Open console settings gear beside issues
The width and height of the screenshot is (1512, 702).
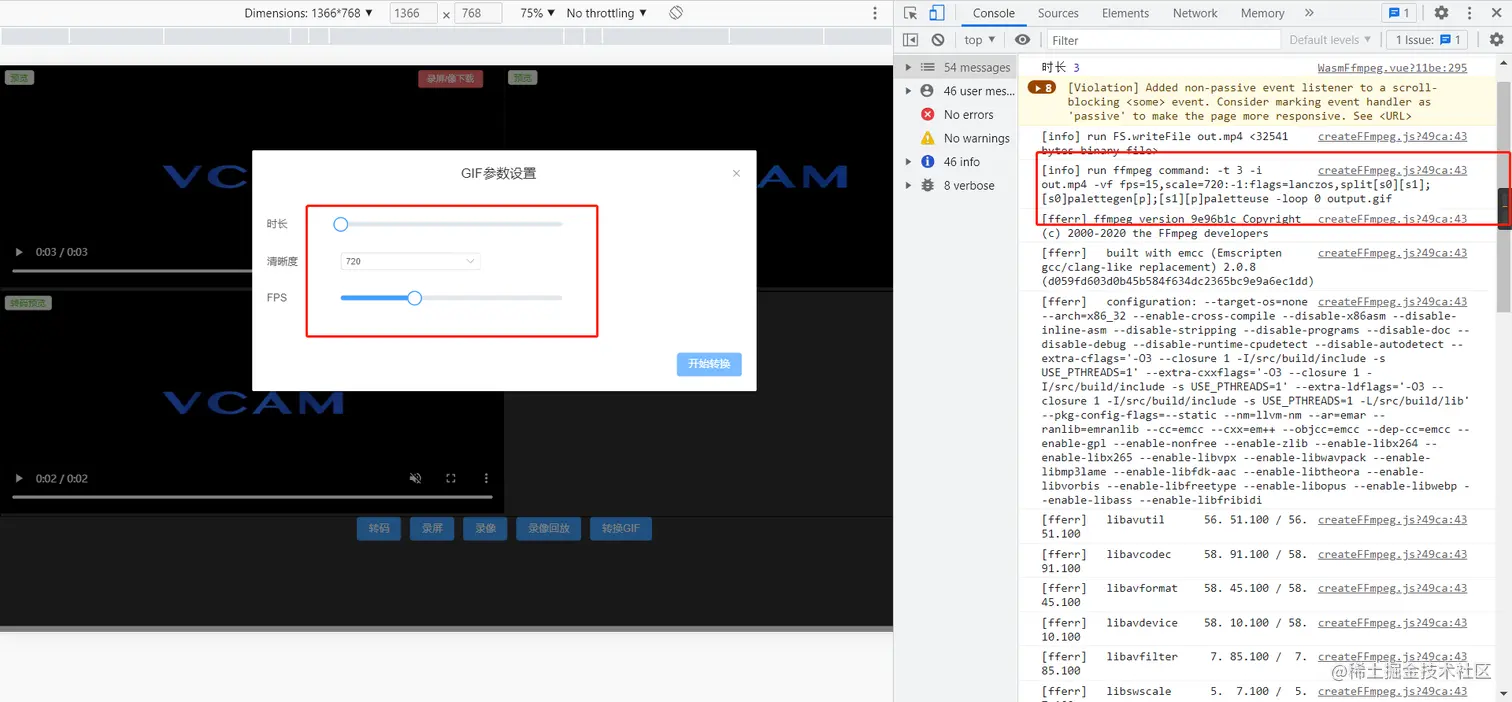[1496, 40]
